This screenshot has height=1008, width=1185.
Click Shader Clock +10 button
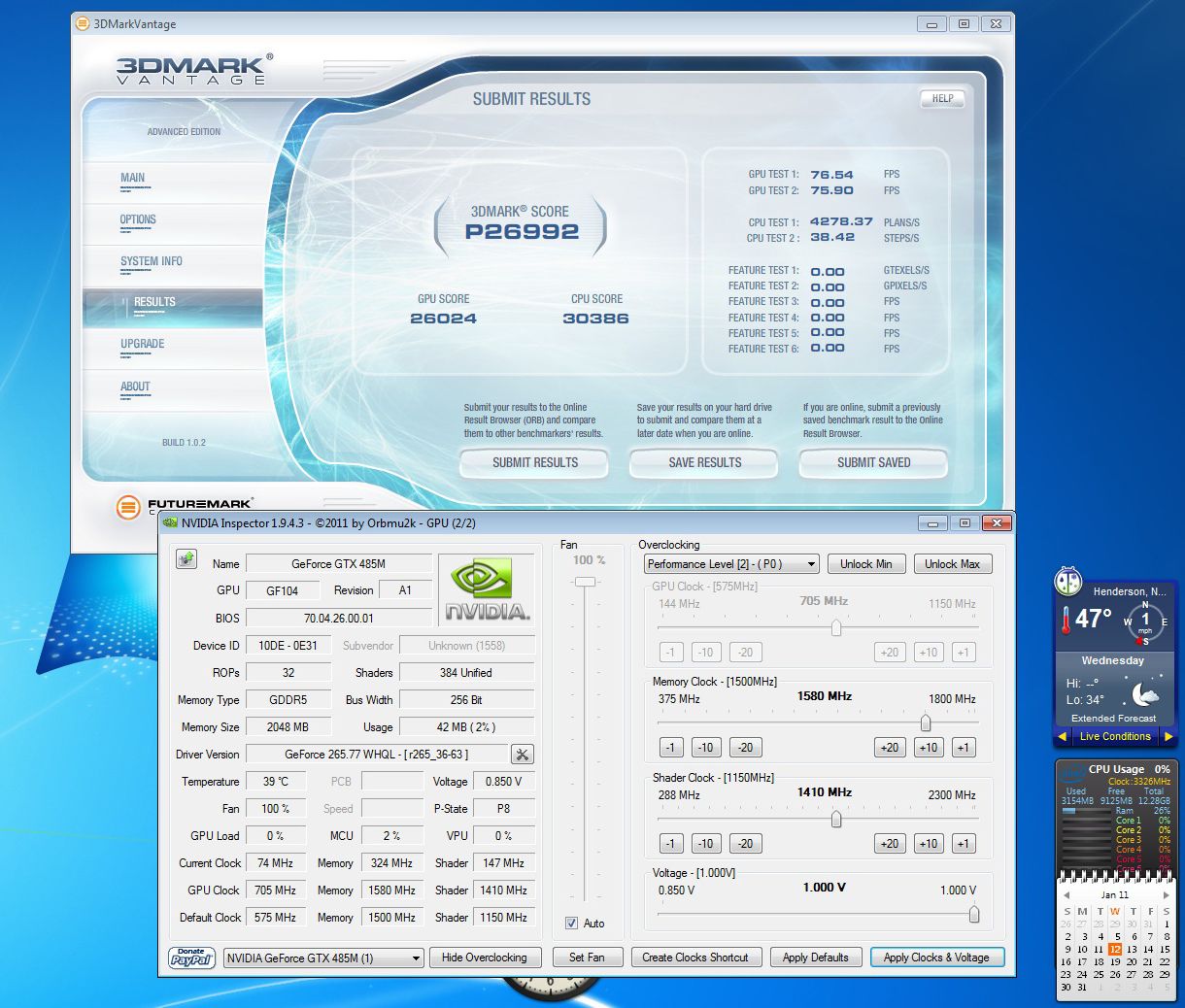(x=929, y=844)
